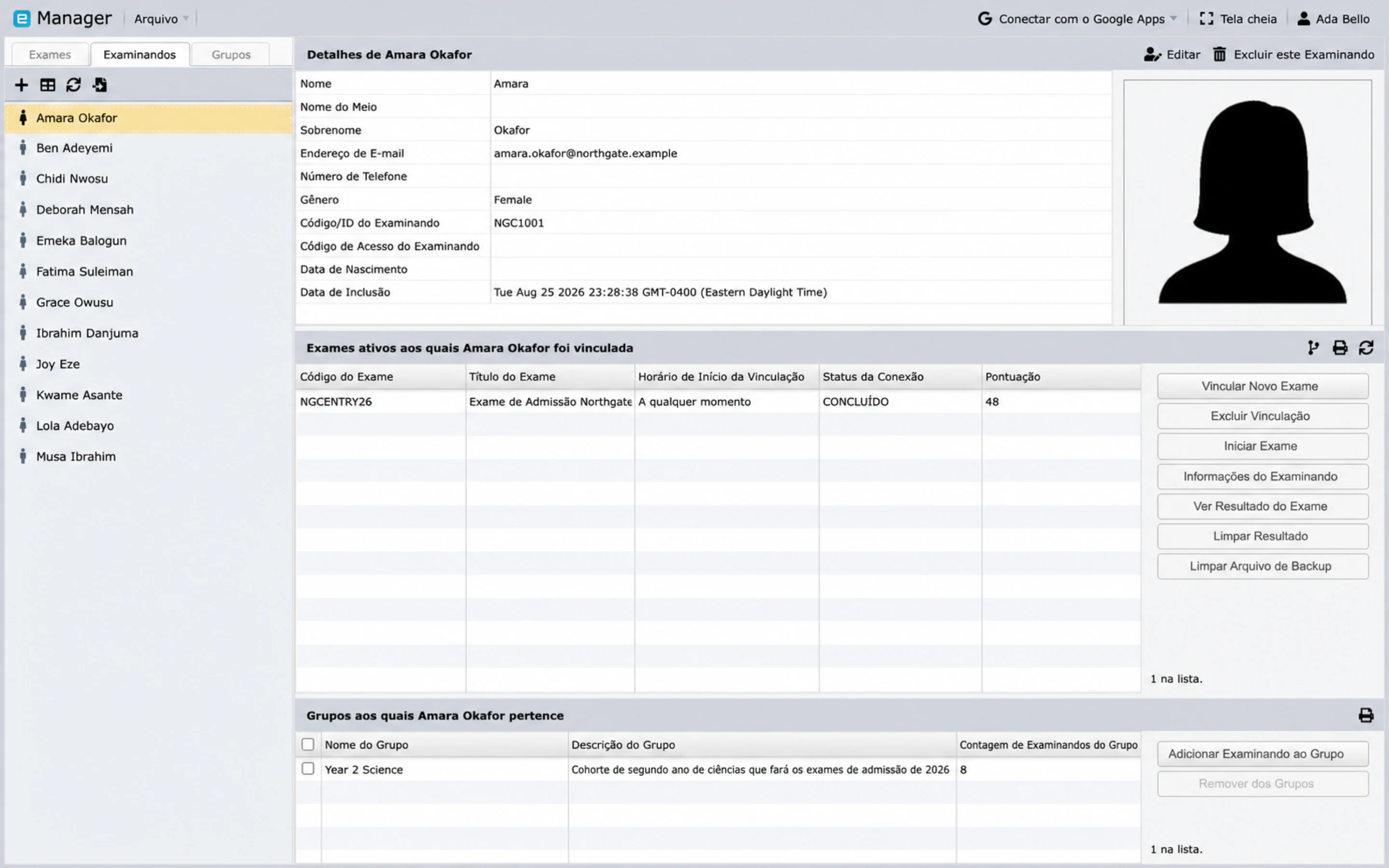
Task: Click the Pontuação column header
Action: tap(1061, 377)
